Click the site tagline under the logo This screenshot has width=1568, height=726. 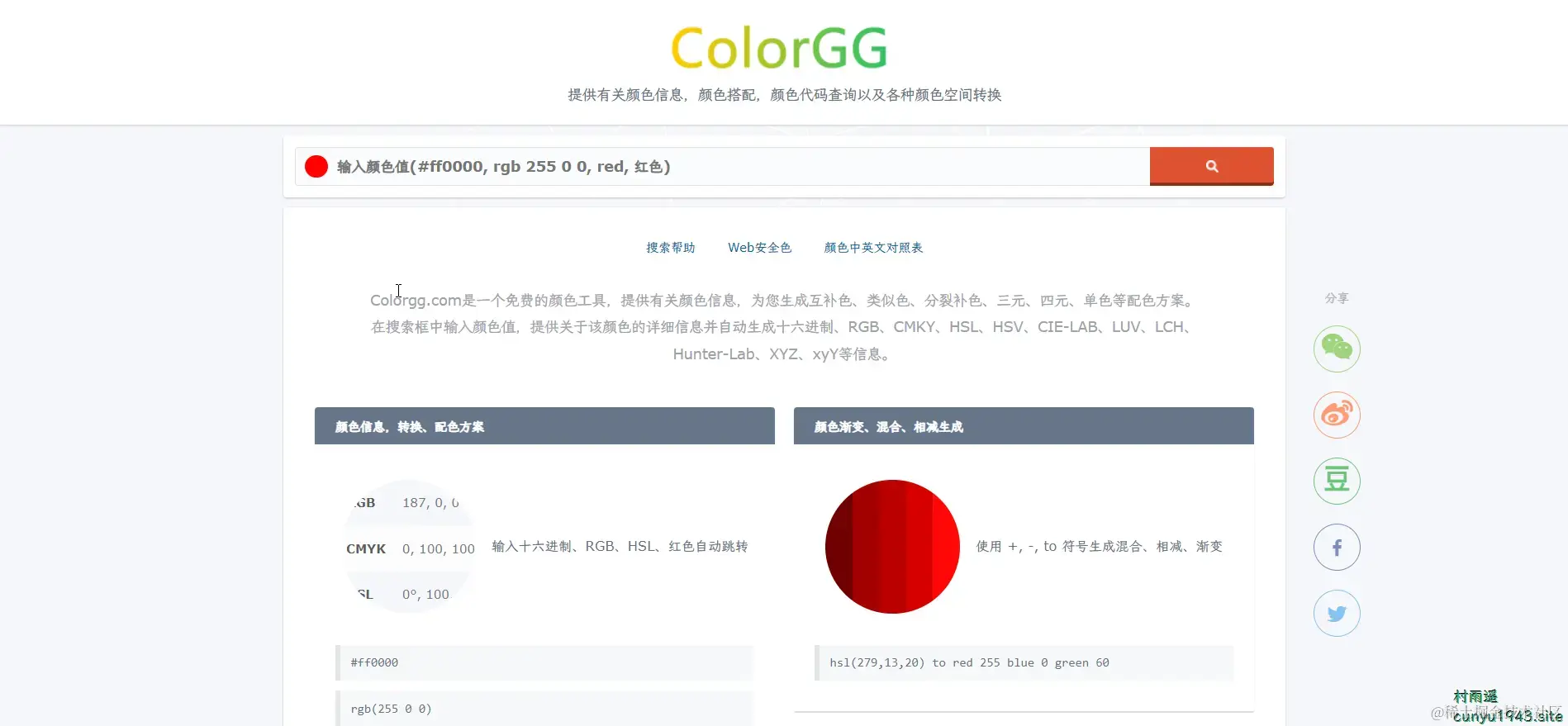click(x=784, y=95)
